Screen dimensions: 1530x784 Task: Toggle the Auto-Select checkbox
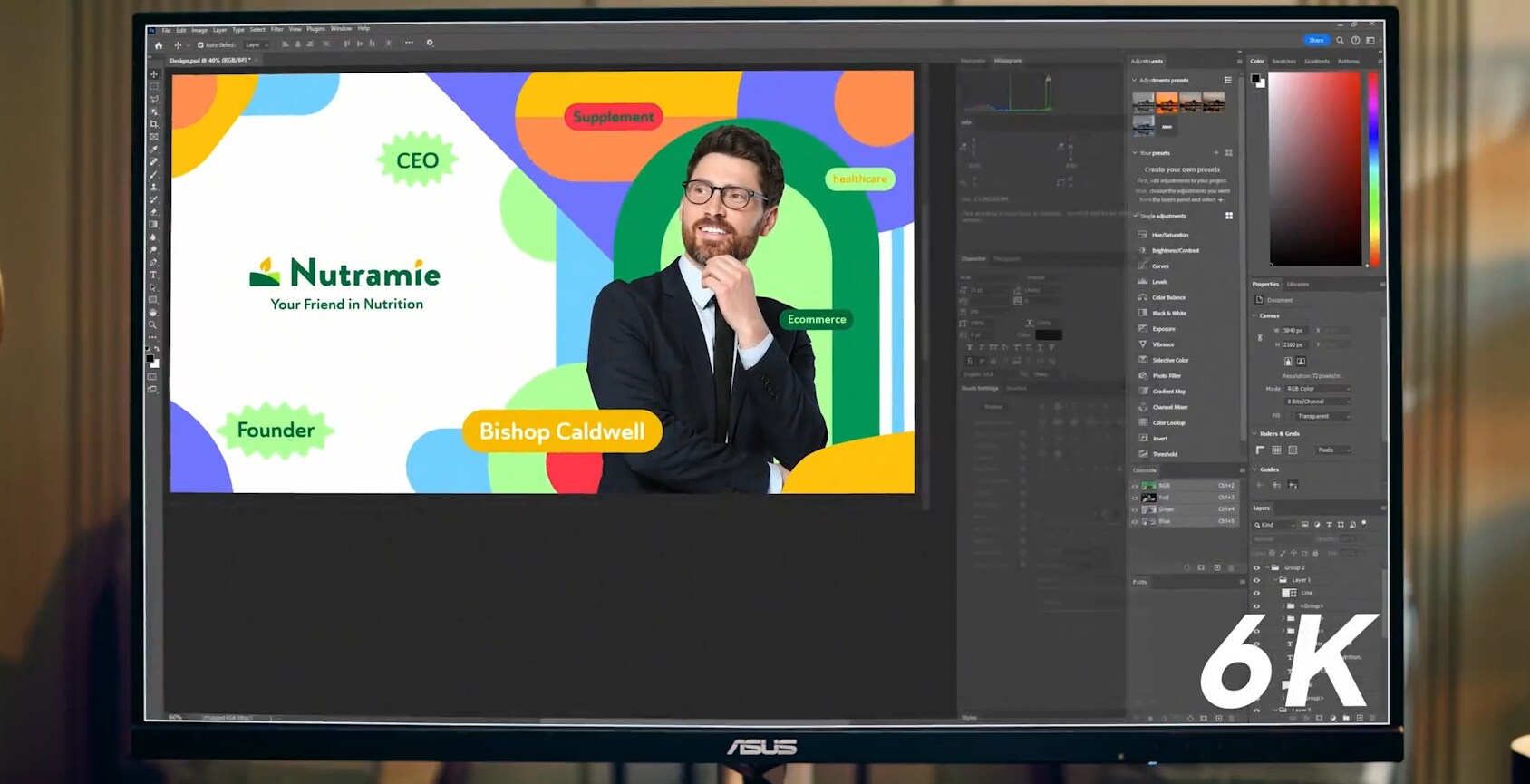(200, 44)
